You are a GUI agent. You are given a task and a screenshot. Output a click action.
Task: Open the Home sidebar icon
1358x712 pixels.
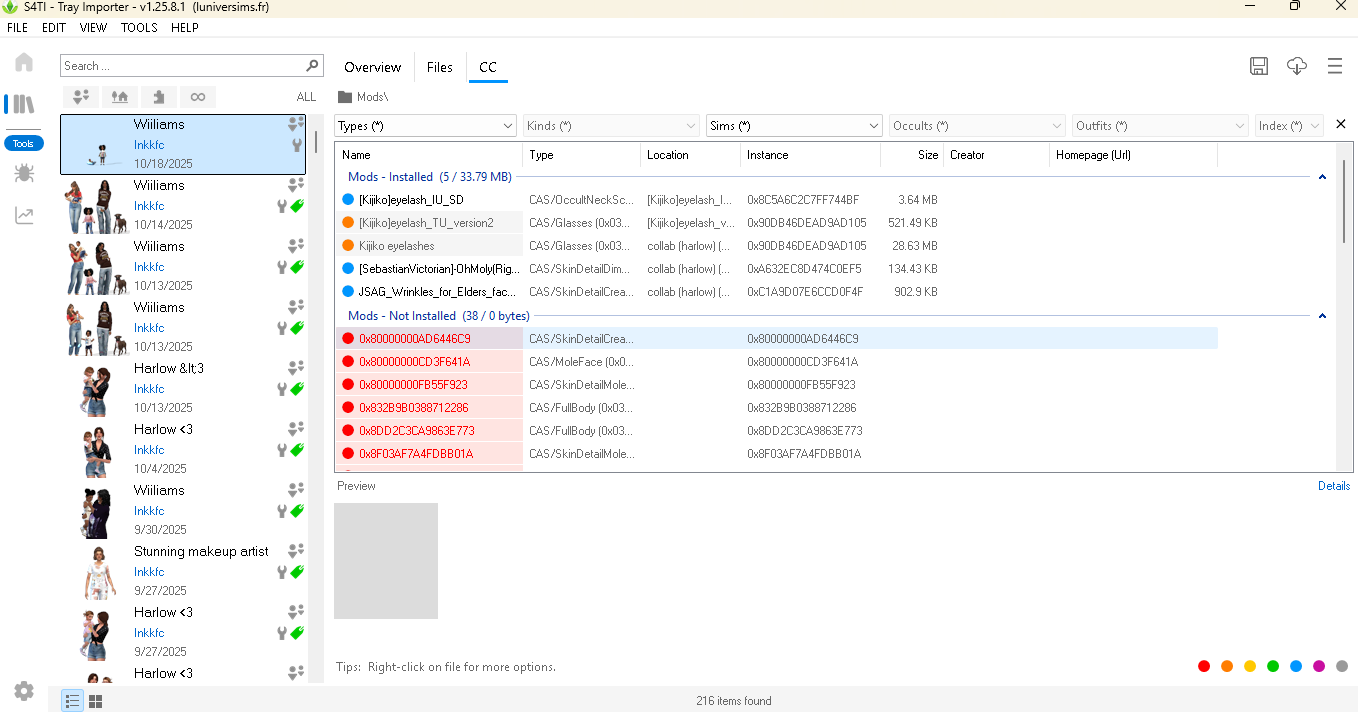(24, 63)
